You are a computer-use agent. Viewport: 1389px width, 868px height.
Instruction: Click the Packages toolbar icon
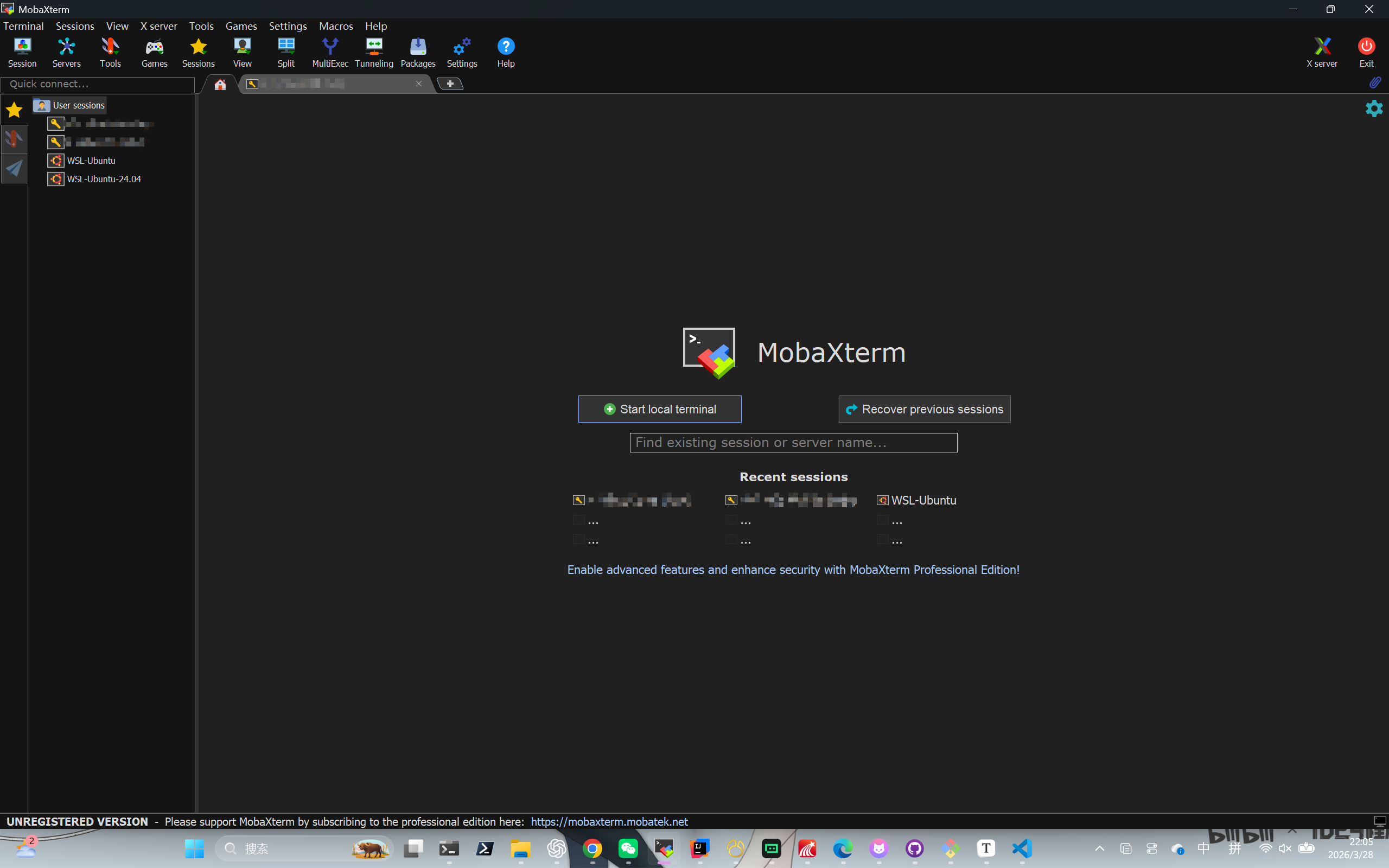418,52
